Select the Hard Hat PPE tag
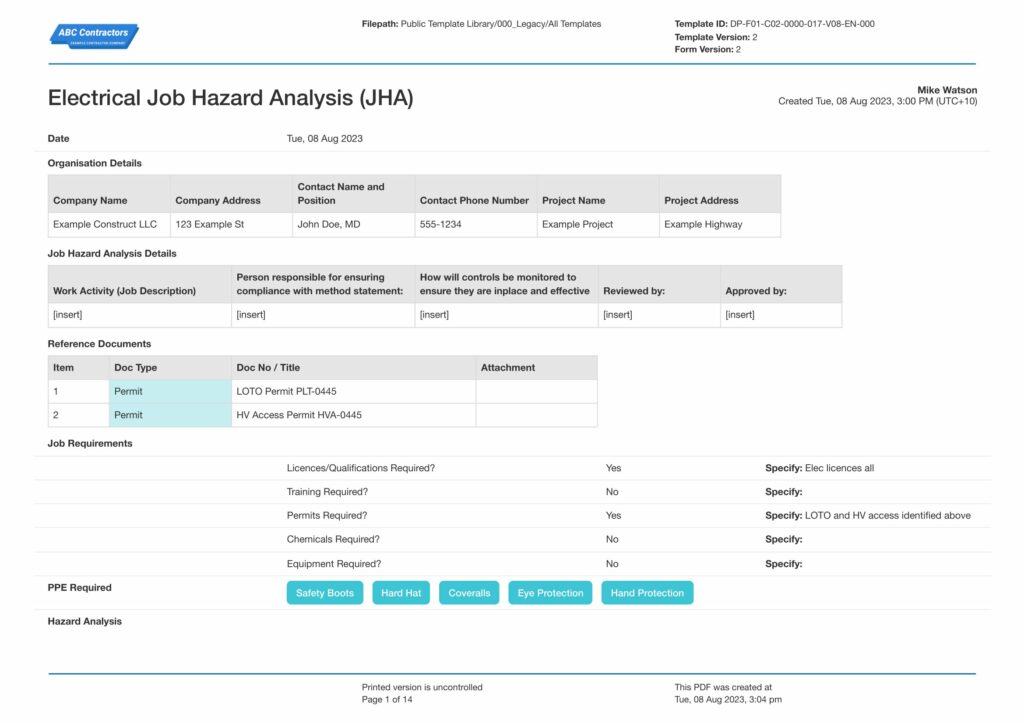Viewport: 1024px width, 724px height. pos(401,593)
